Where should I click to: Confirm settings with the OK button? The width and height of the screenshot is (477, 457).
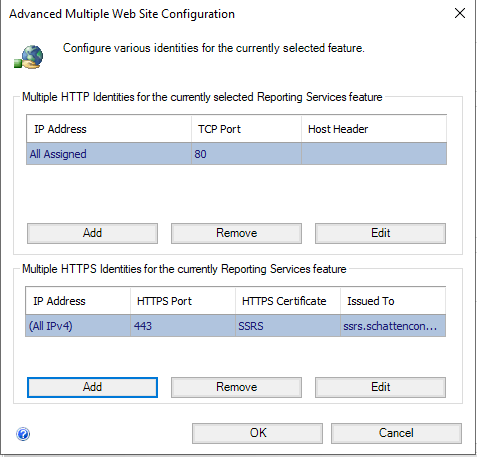[257, 433]
